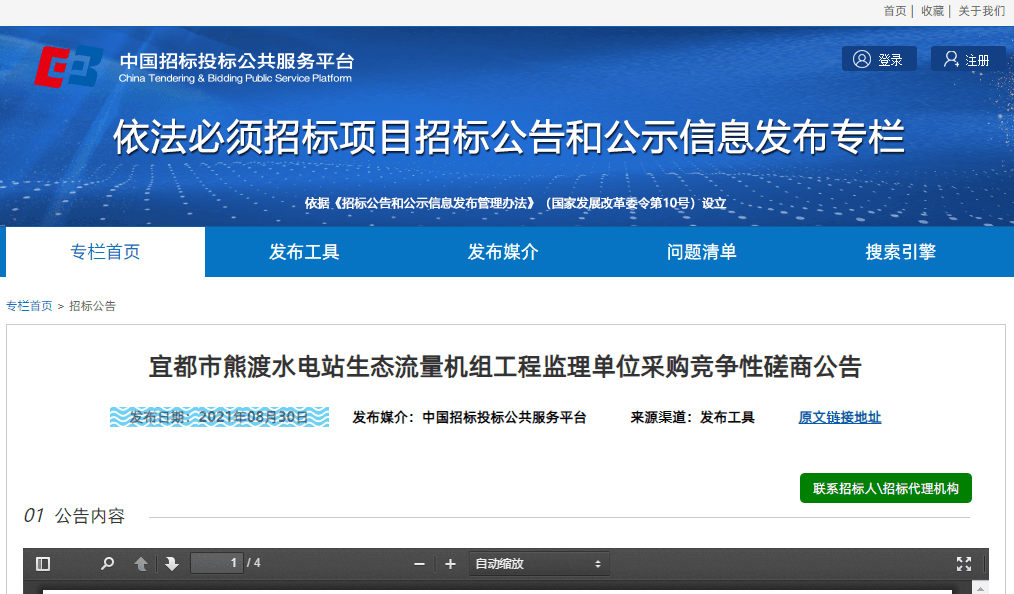Image resolution: width=1014 pixels, height=594 pixels.
Task: Click the 注册 register button
Action: pyautogui.click(x=967, y=60)
